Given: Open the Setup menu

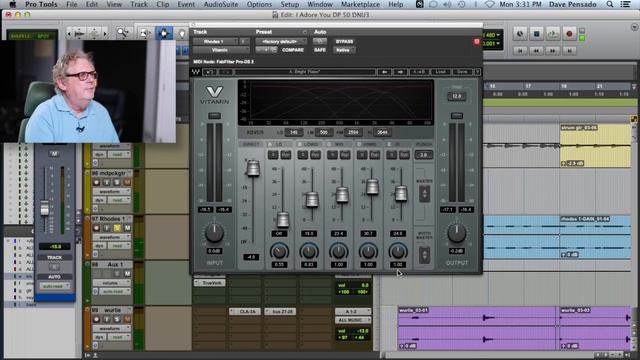Looking at the screenshot, I should (289, 4).
